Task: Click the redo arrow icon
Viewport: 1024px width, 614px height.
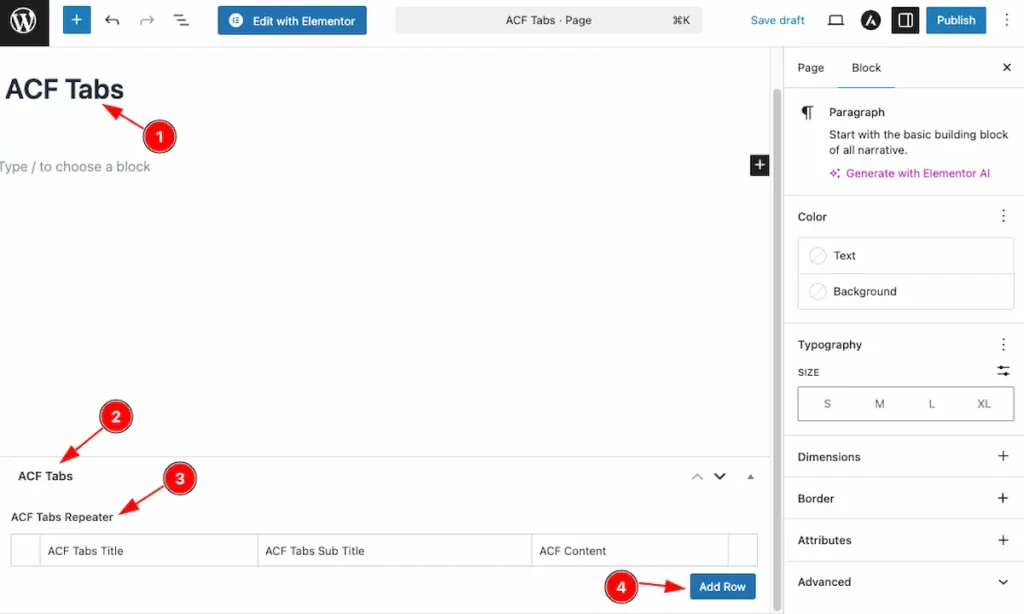Action: [146, 20]
